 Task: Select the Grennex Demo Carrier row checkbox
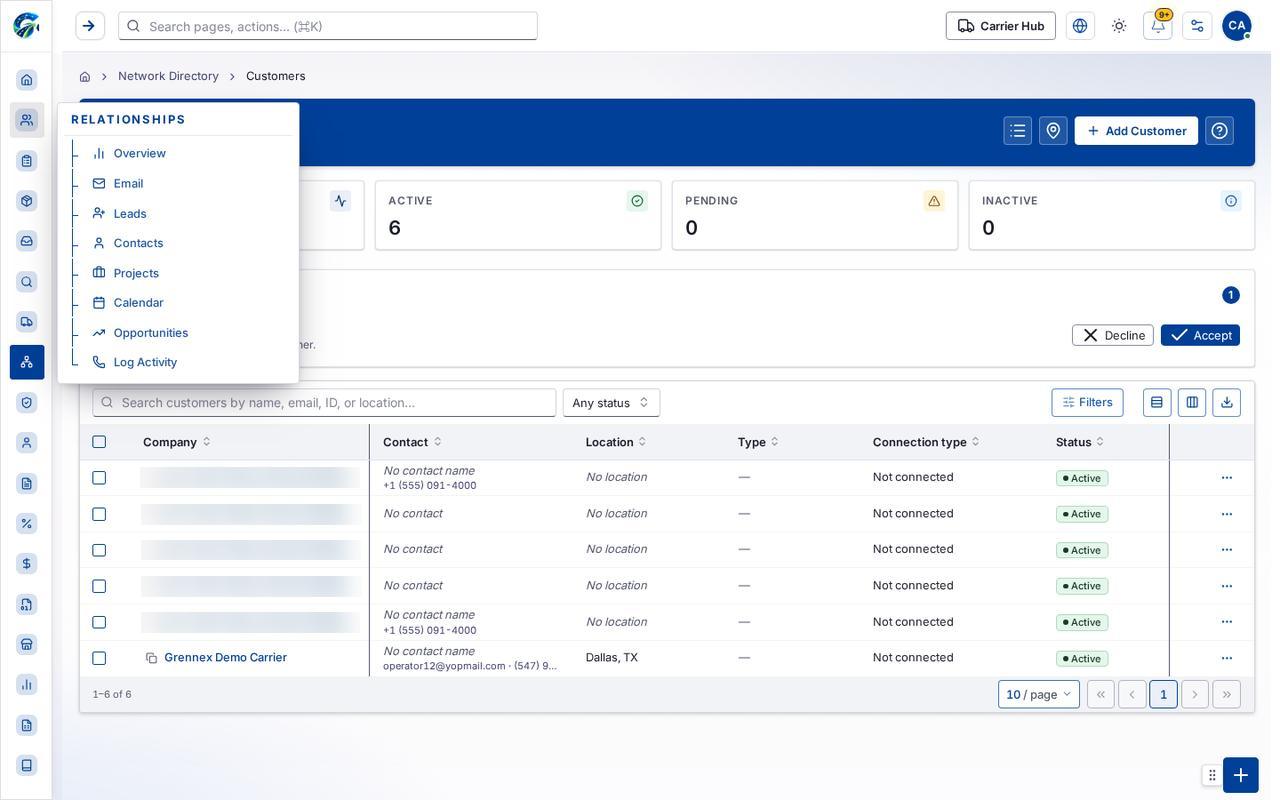click(x=99, y=658)
